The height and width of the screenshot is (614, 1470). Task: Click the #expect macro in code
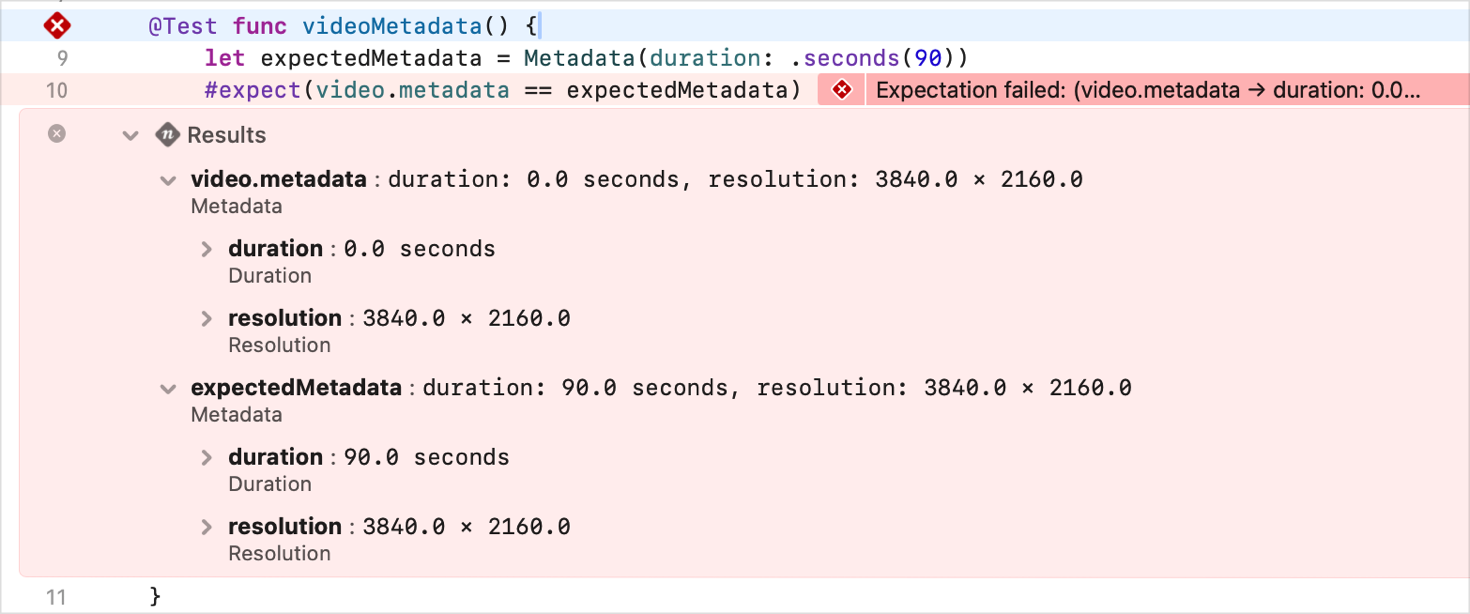coord(252,91)
